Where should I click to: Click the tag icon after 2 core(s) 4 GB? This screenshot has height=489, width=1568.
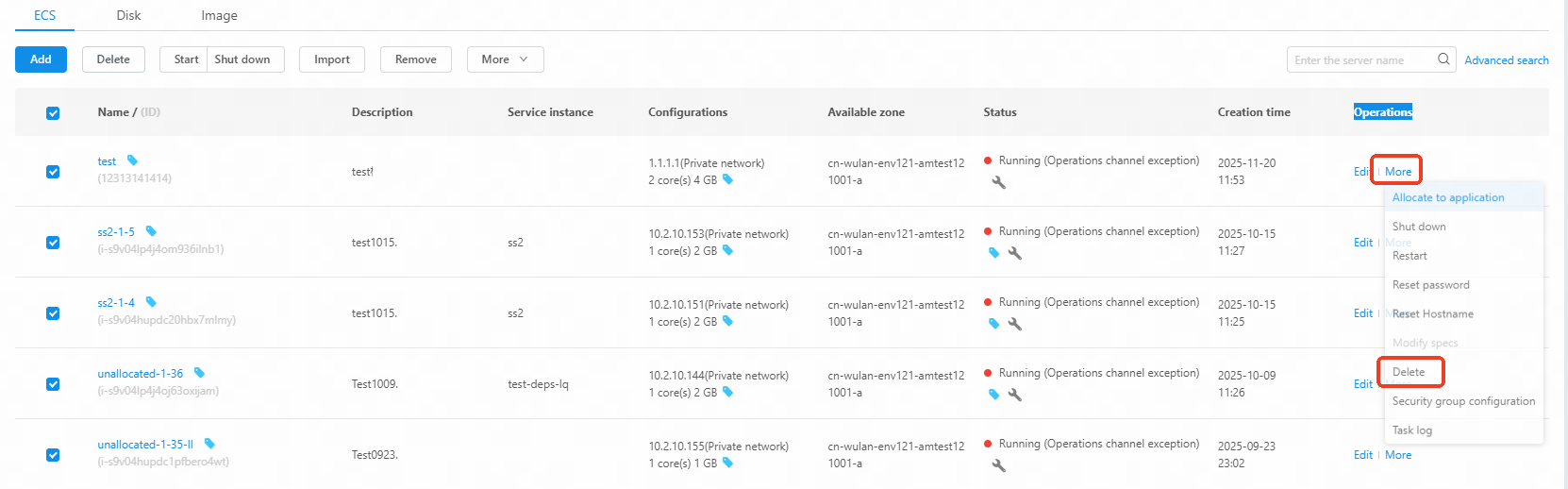tap(727, 179)
